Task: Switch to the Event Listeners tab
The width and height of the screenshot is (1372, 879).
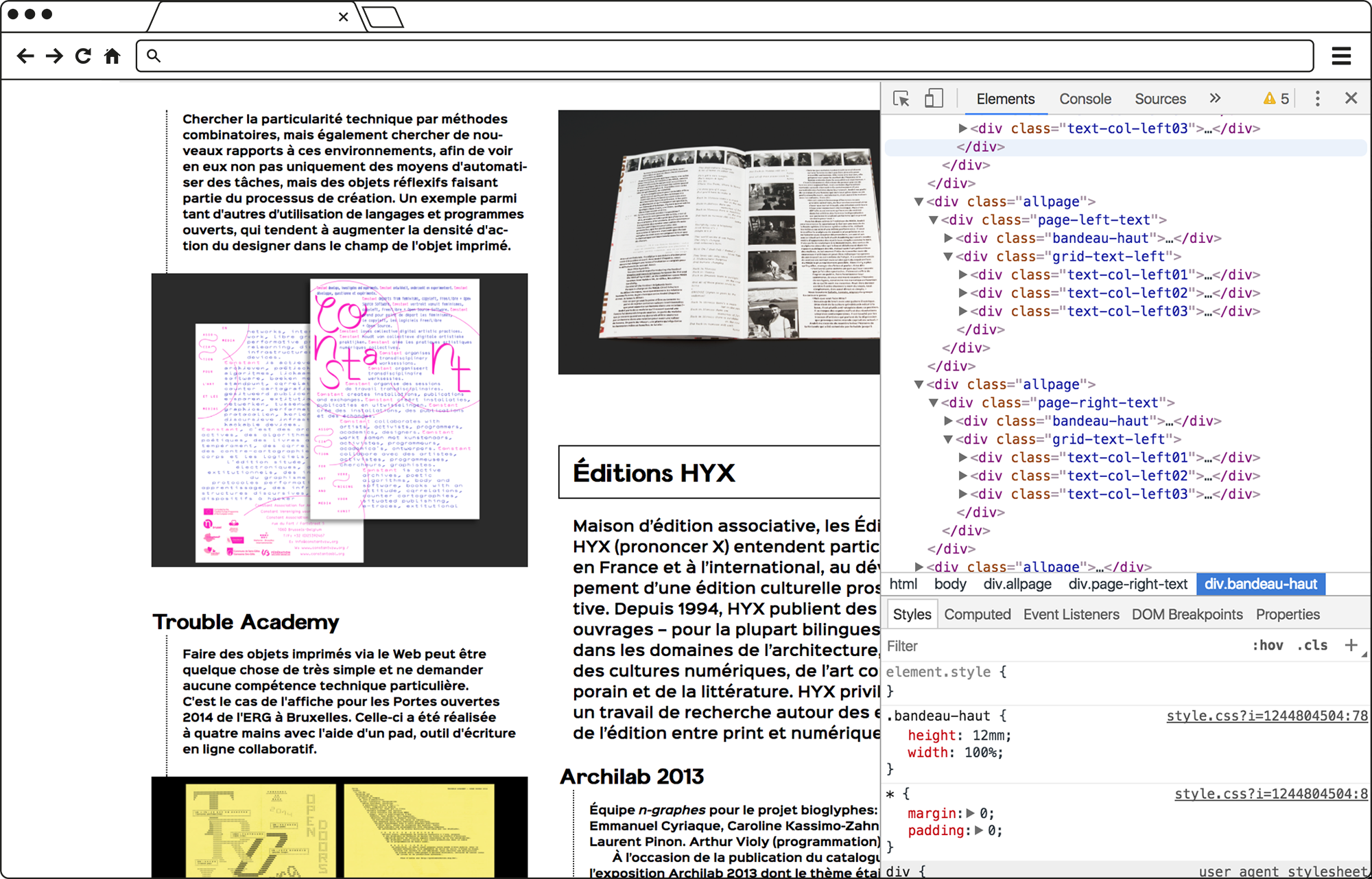Action: (x=1071, y=614)
